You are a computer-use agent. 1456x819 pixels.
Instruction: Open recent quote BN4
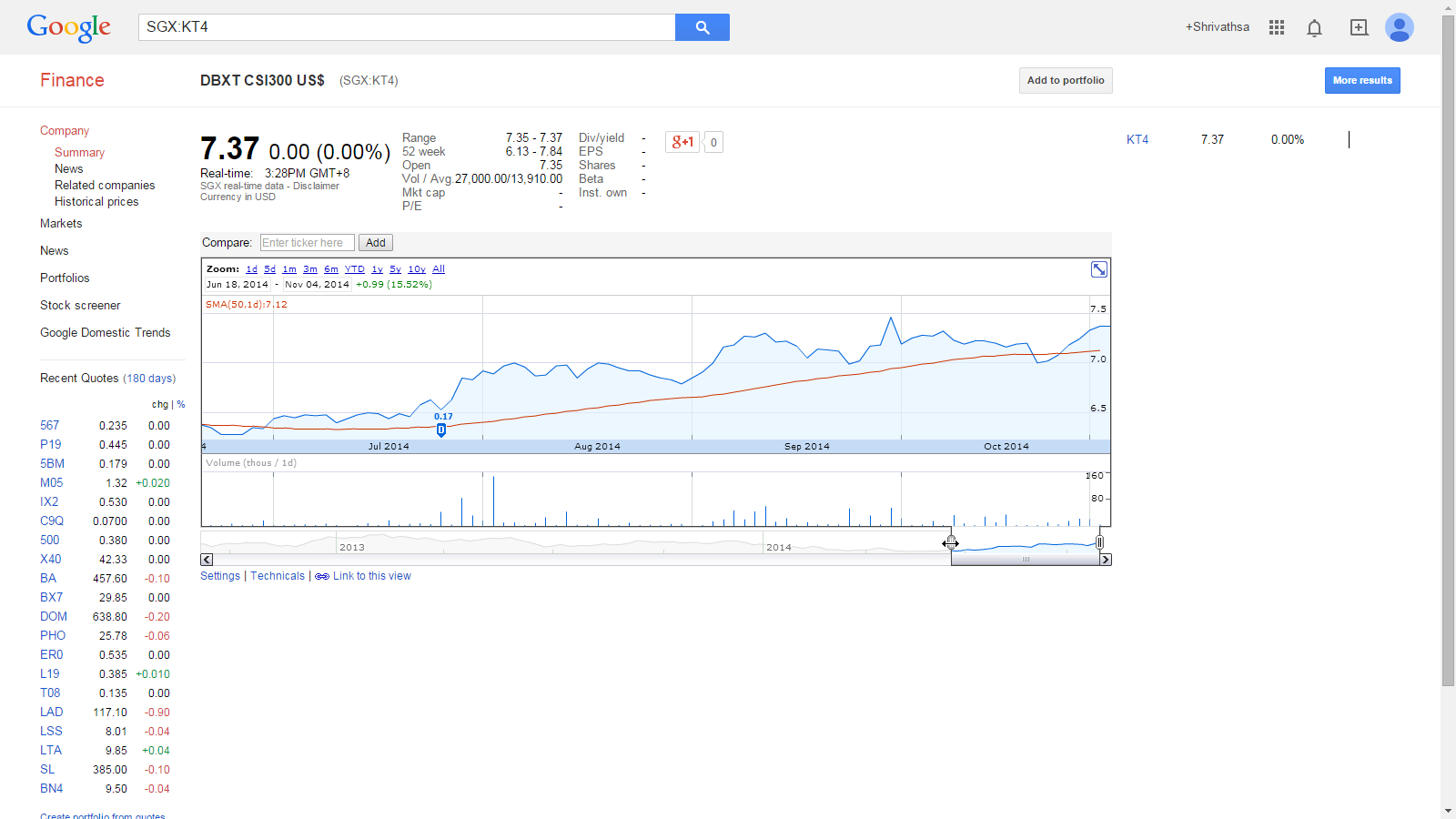[x=52, y=788]
